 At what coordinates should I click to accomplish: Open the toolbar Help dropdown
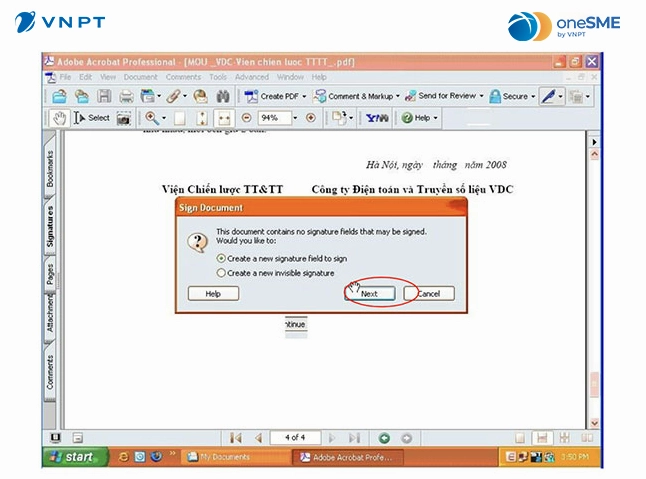419,118
